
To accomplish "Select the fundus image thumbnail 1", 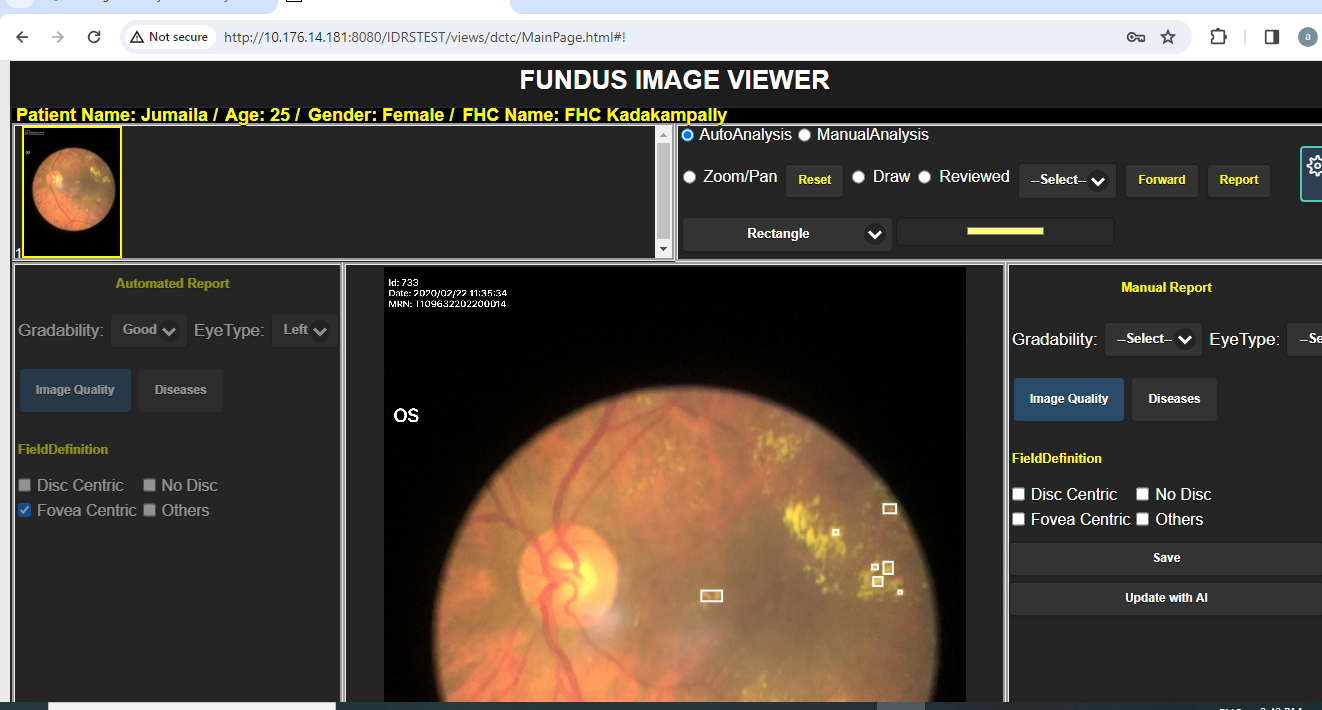I will (72, 192).
